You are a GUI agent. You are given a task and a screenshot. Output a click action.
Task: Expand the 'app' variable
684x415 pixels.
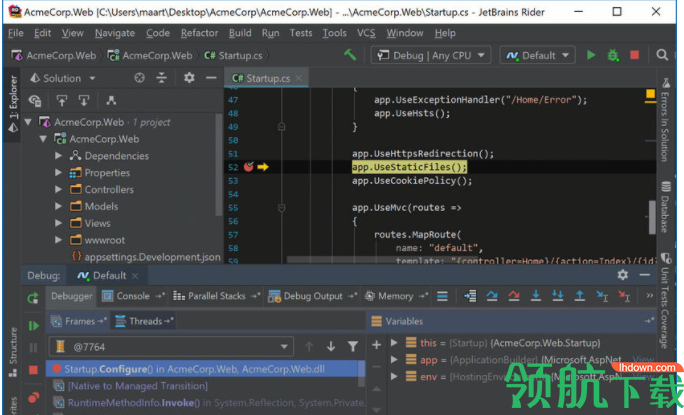click(x=394, y=359)
